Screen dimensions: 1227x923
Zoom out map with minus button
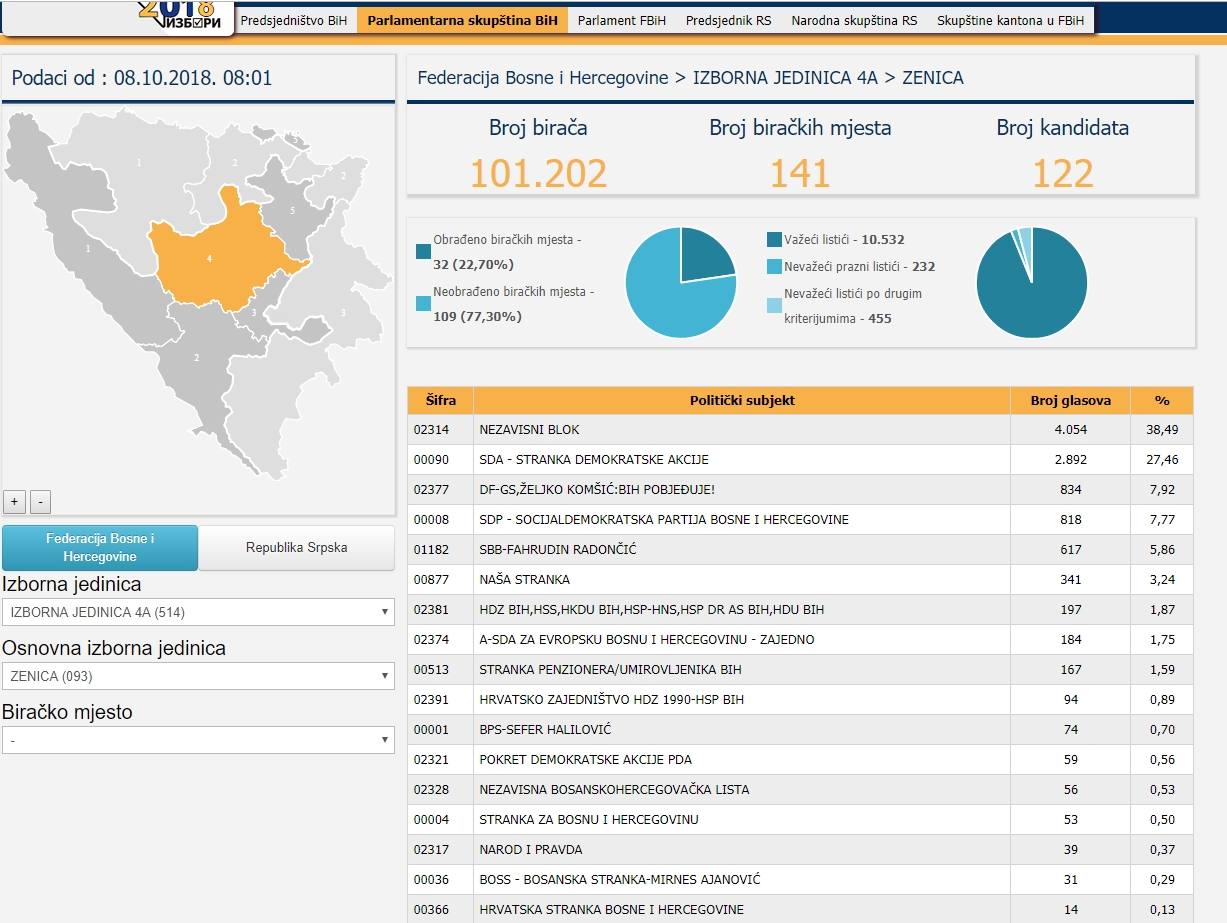[40, 502]
